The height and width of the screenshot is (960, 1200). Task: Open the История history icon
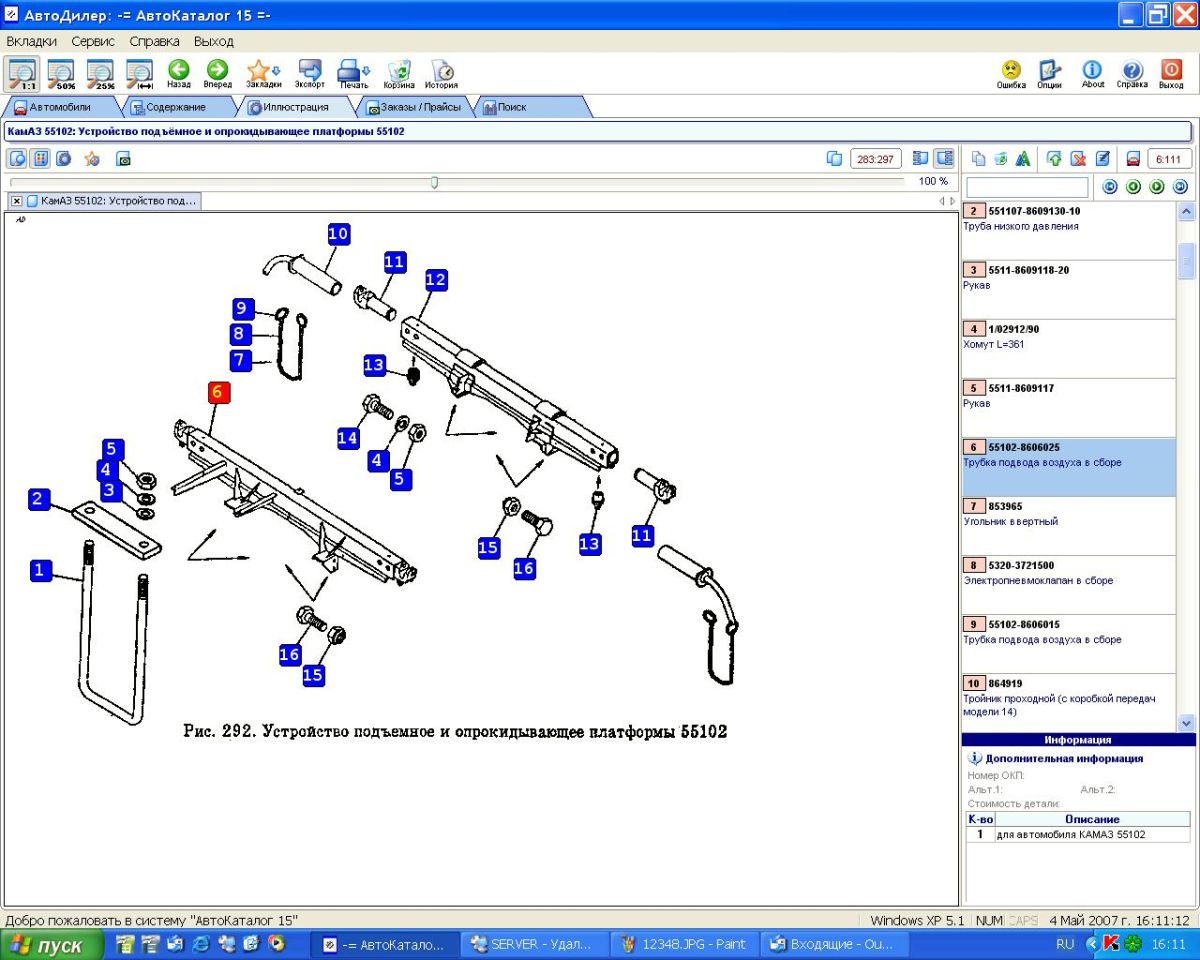click(441, 72)
